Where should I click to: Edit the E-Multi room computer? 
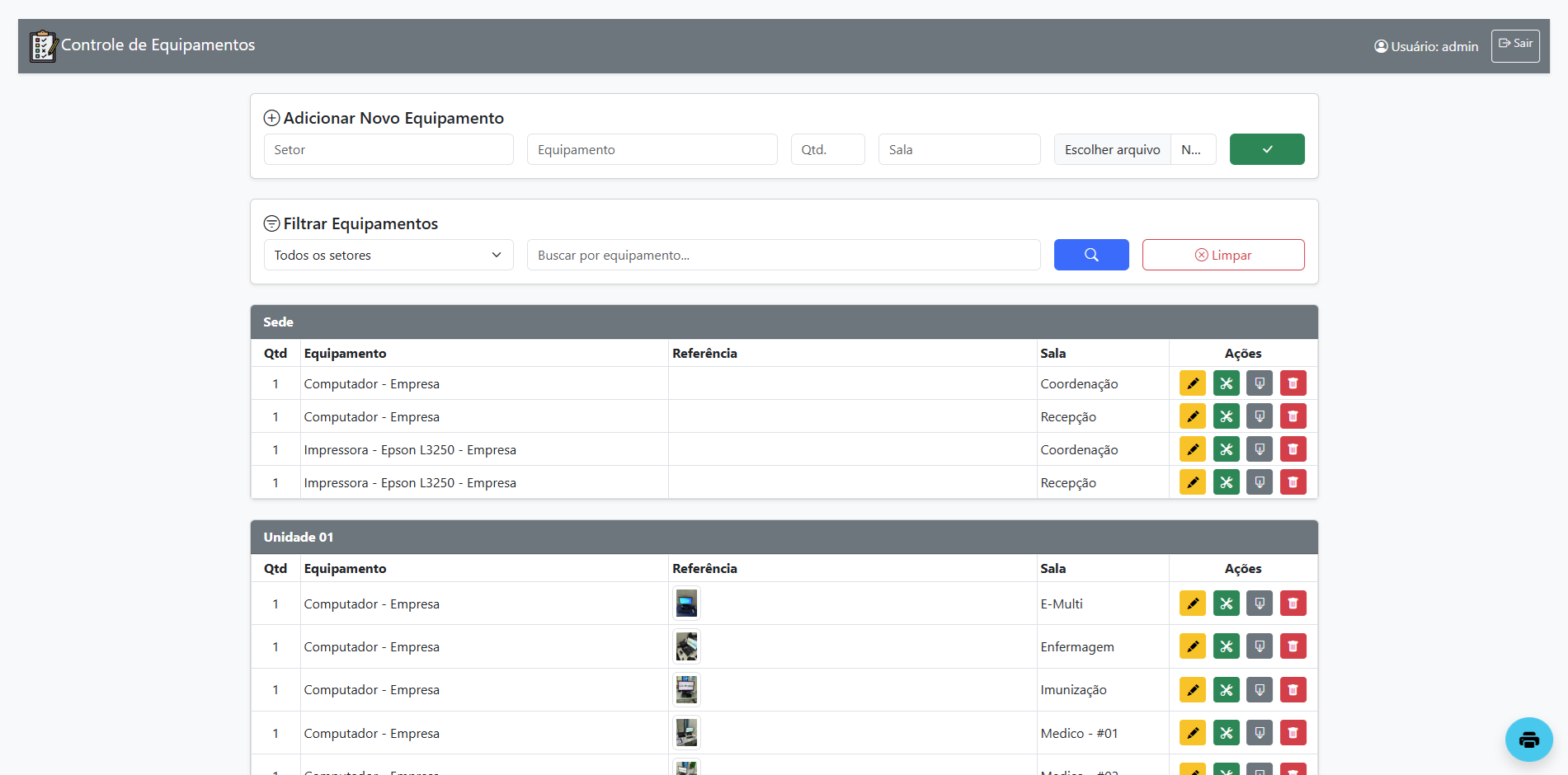1192,604
